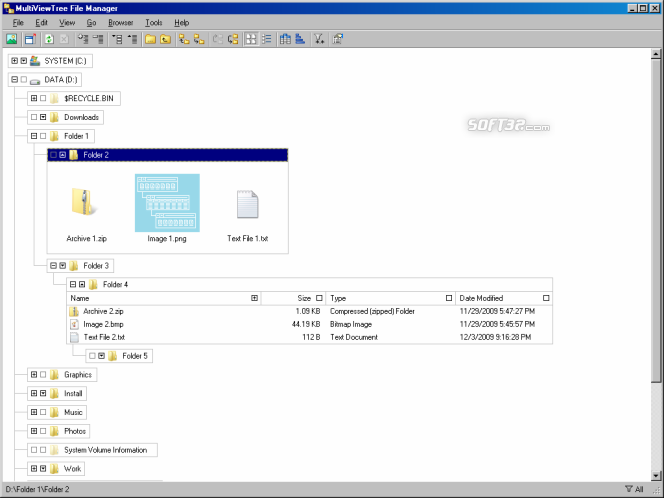Image resolution: width=664 pixels, height=498 pixels.
Task: Click the blue sort bars toolbar icon
Action: point(300,39)
